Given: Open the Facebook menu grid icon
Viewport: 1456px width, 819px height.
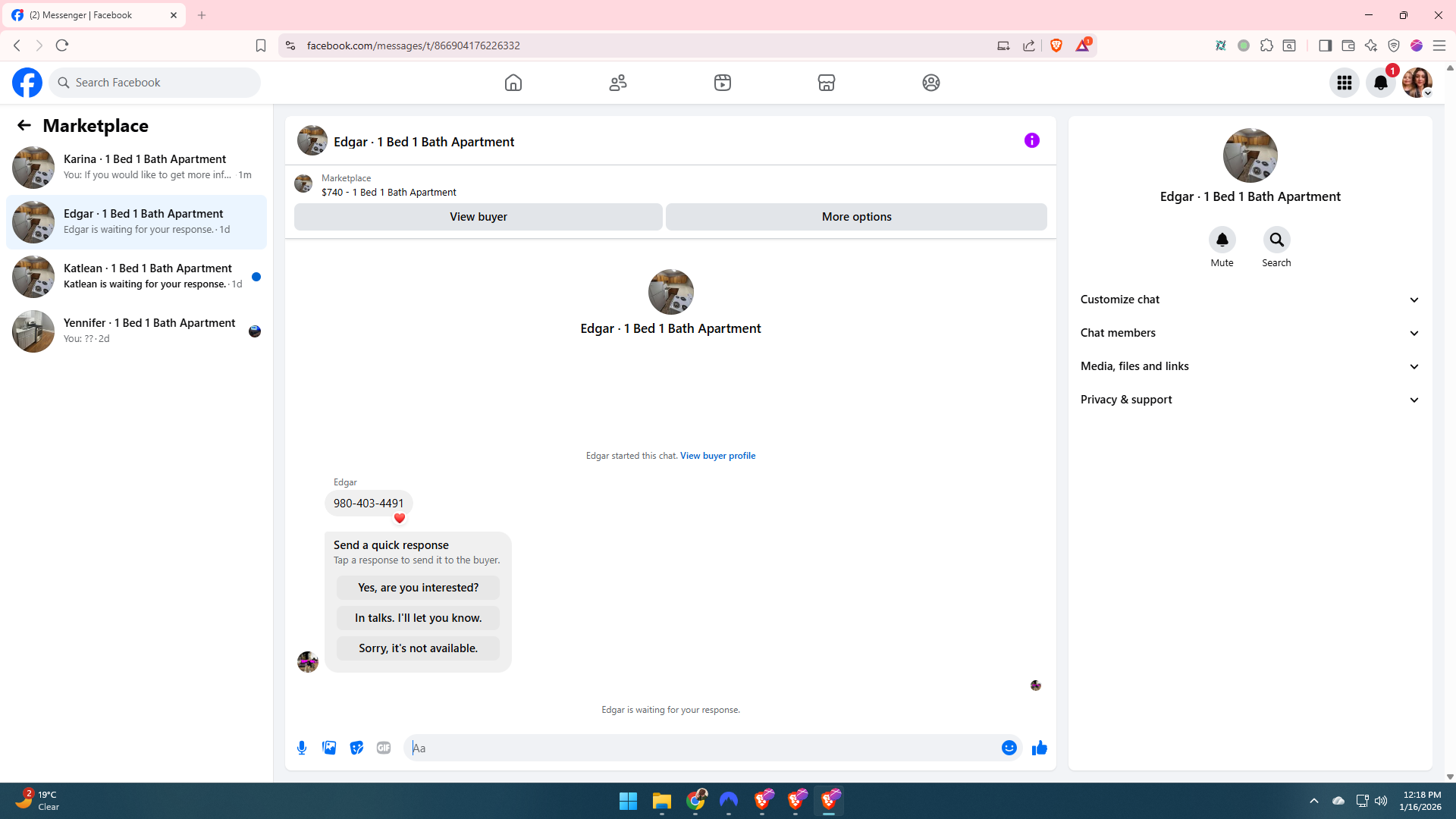Looking at the screenshot, I should [x=1344, y=83].
